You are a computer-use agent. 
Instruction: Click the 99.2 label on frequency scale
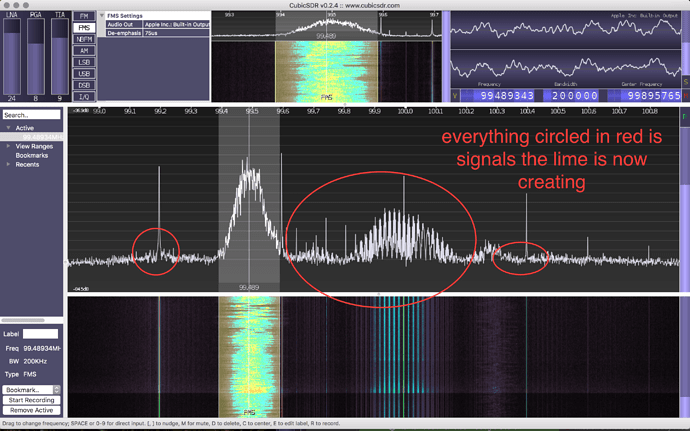tap(160, 111)
